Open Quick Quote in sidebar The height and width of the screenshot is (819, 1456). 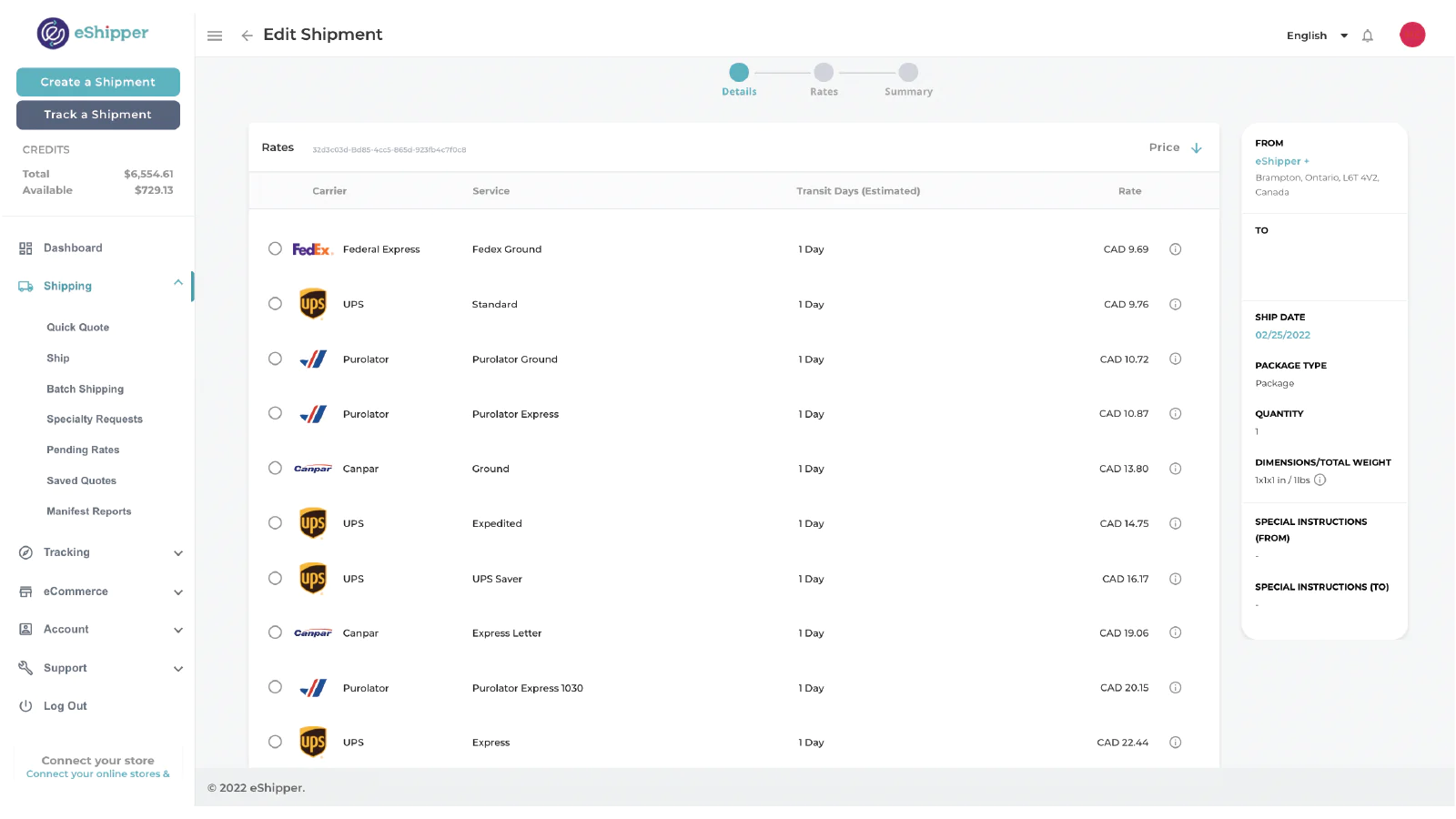78,328
